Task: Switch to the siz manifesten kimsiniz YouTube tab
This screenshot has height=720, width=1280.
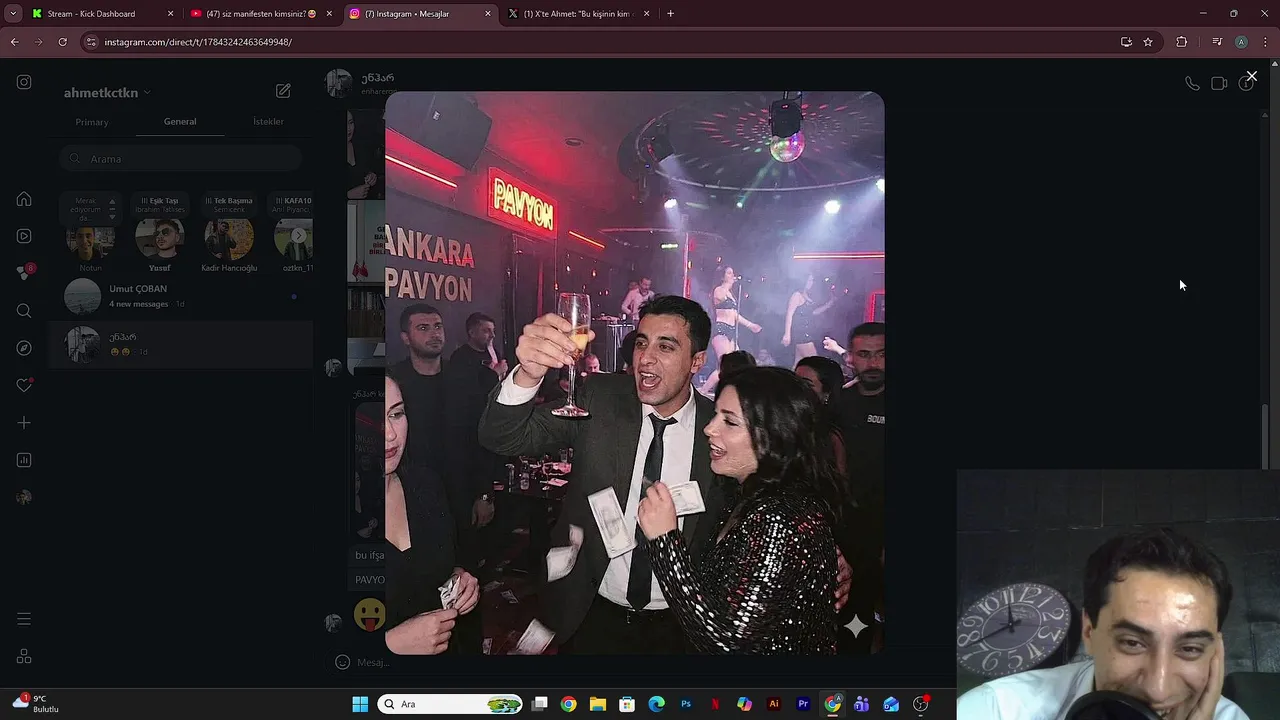Action: (x=262, y=14)
